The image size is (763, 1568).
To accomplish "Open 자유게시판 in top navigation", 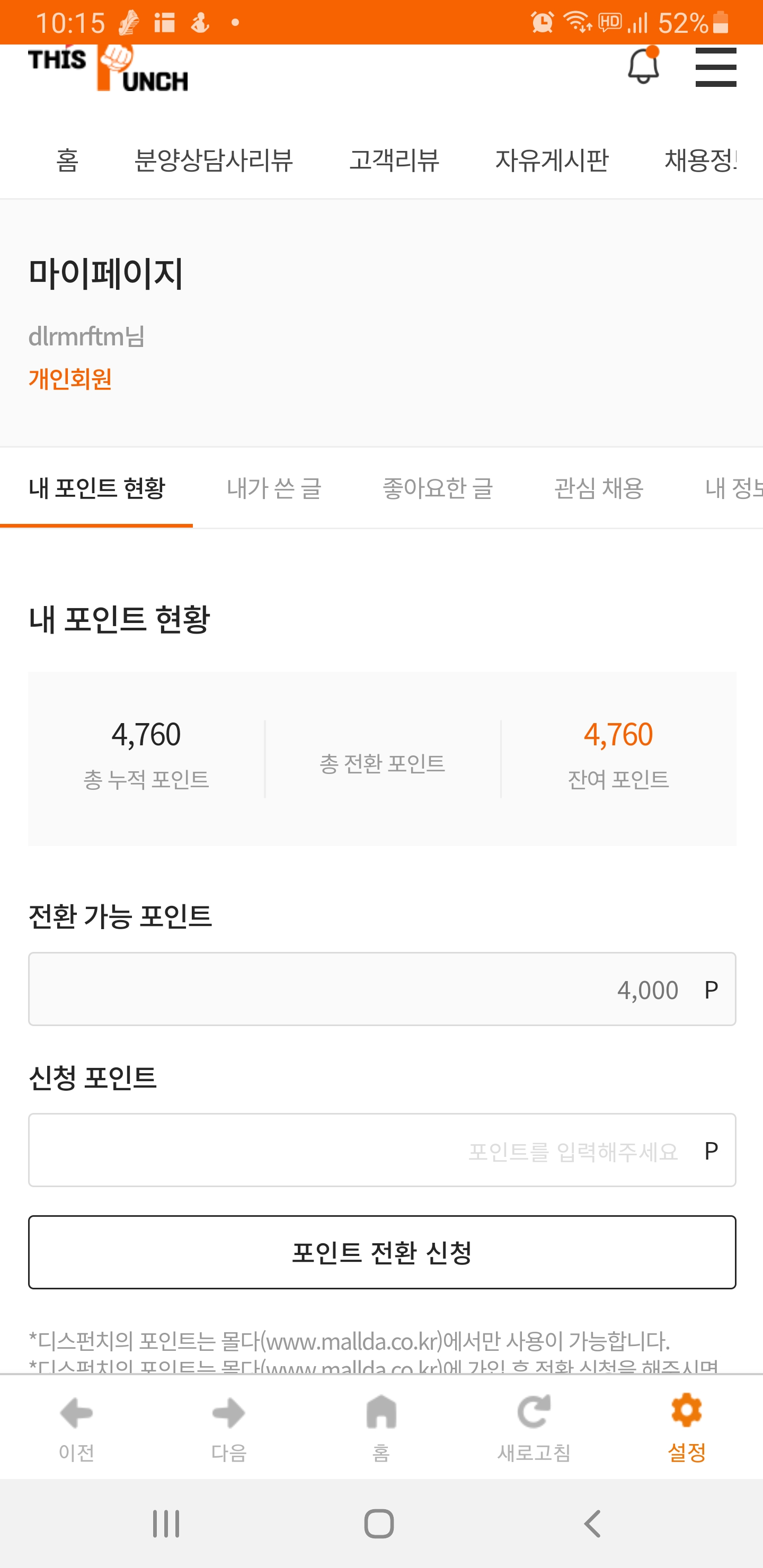I will (552, 161).
